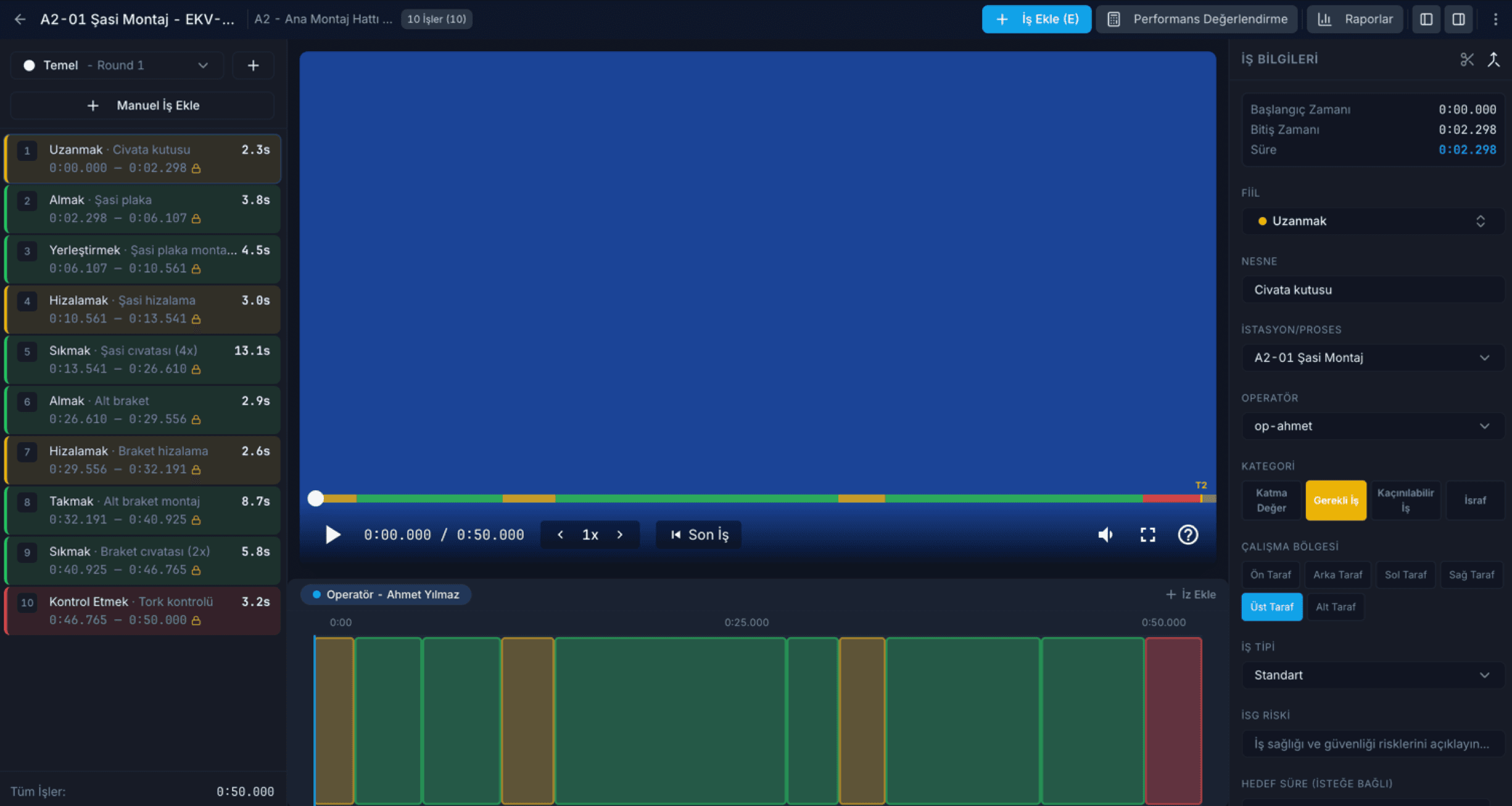Click the Manuel İş Ekle button
The image size is (1512, 806).
[143, 105]
